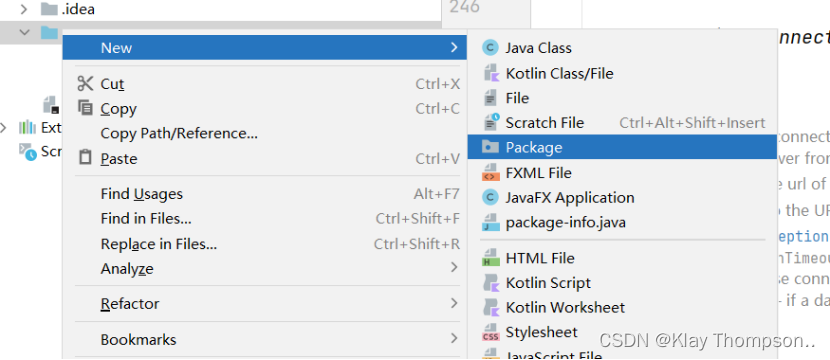Create a new Java Class
Image resolution: width=830 pixels, height=360 pixels.
[622, 48]
